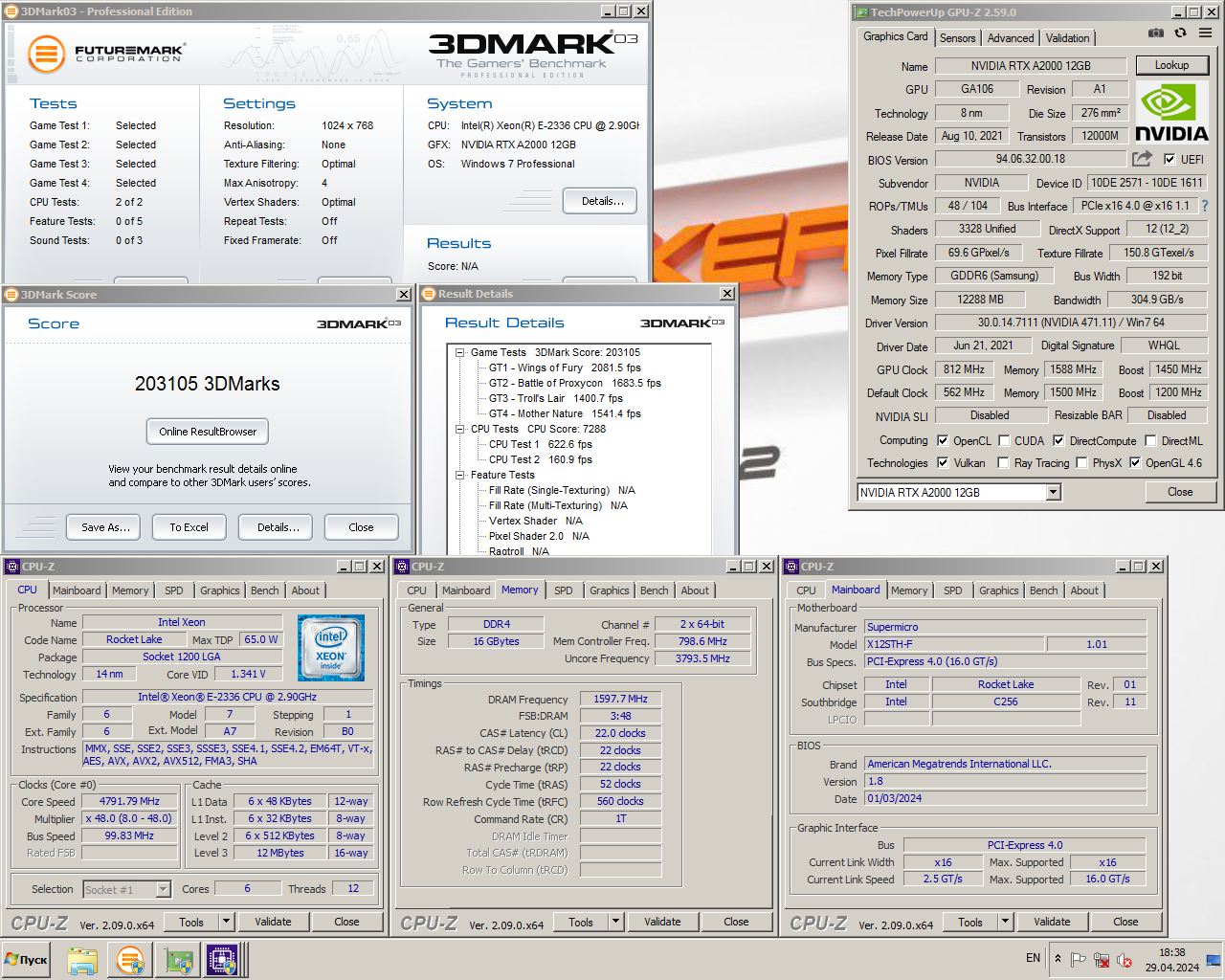1225x980 pixels.
Task: Click Validate in CPU-Z Memory window
Action: point(662,922)
